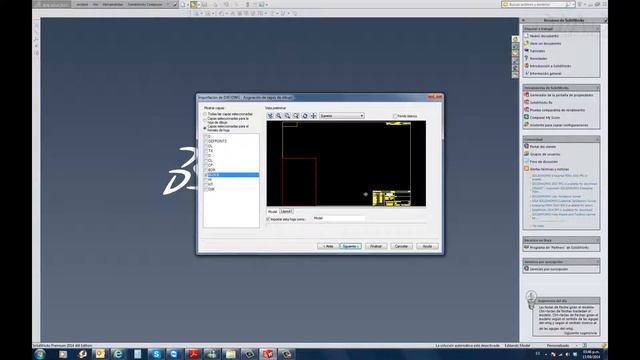Switch to the Model tab below the preview
640x360 pixels.
click(x=272, y=211)
